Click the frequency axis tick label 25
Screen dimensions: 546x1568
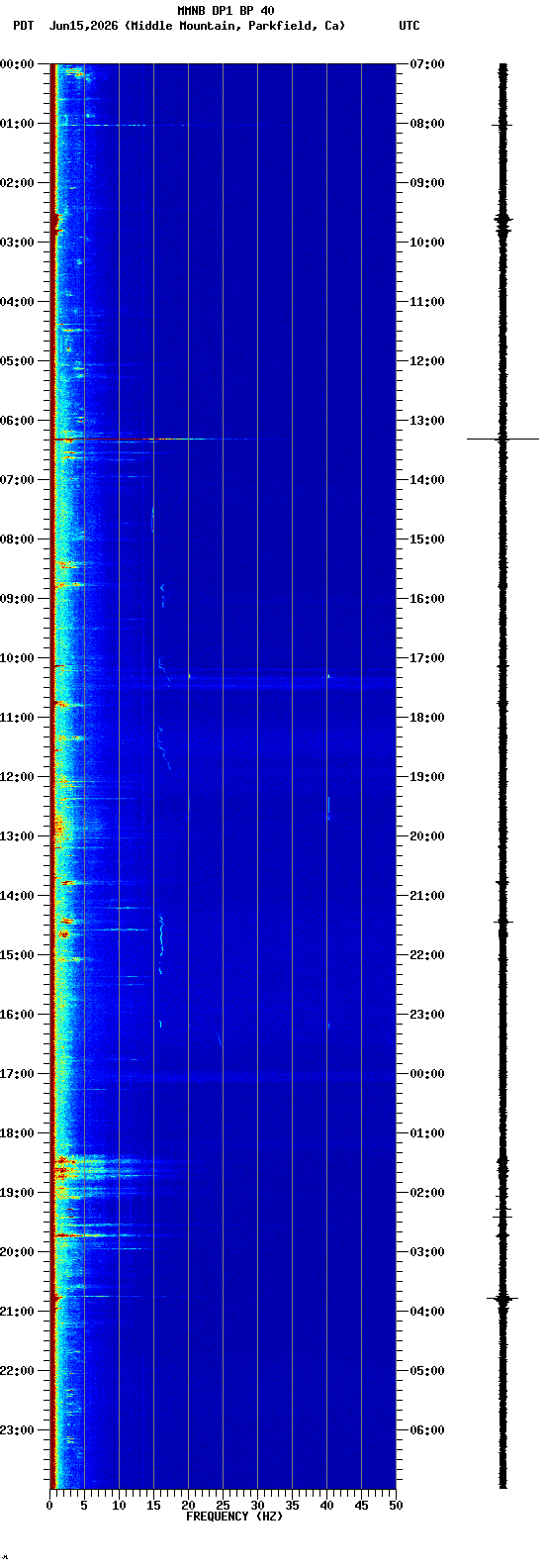pyautogui.click(x=223, y=1506)
